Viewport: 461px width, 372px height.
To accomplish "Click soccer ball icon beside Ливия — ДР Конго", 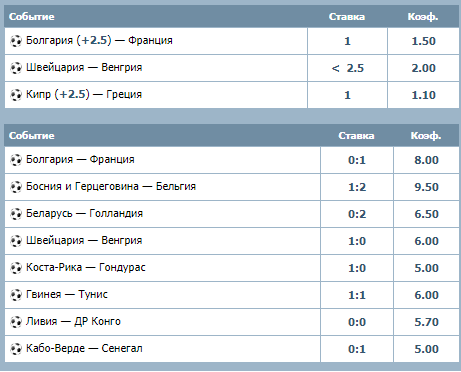I will pyautogui.click(x=16, y=322).
